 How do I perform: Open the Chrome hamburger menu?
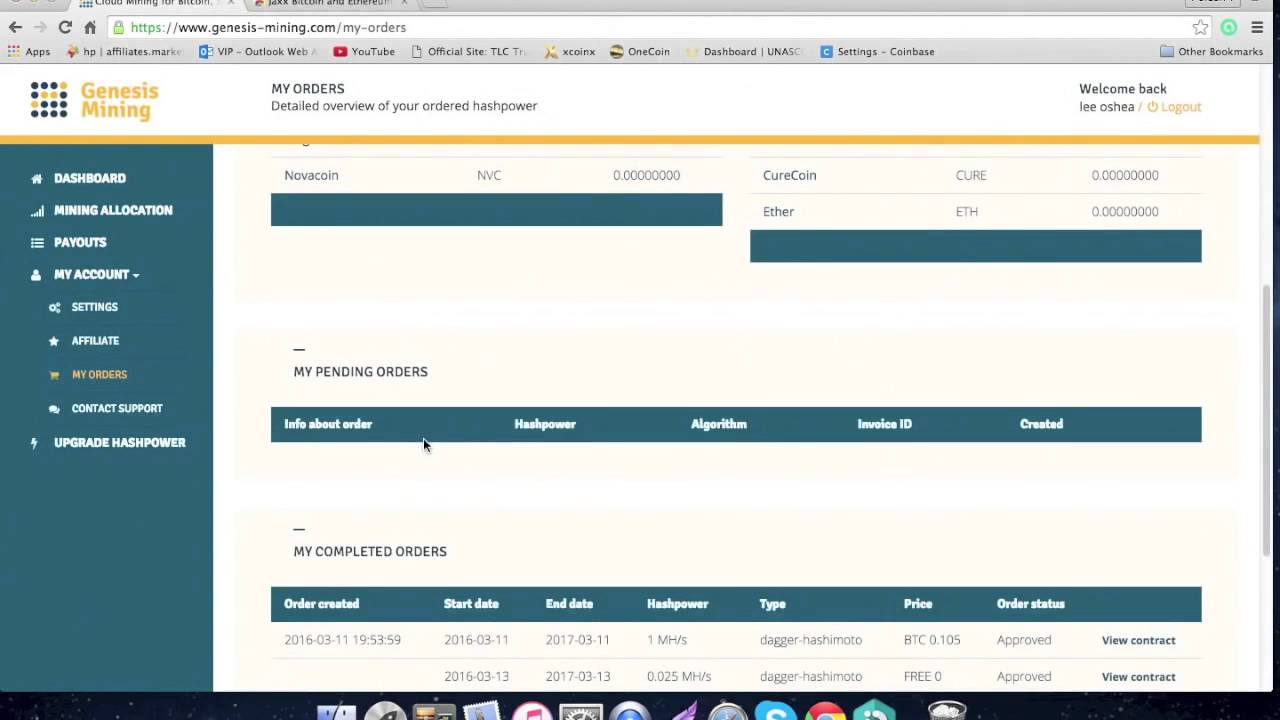(1258, 27)
